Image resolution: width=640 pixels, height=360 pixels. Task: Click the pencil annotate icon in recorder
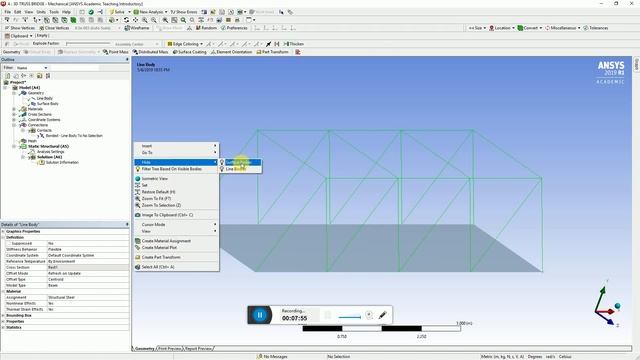382,315
